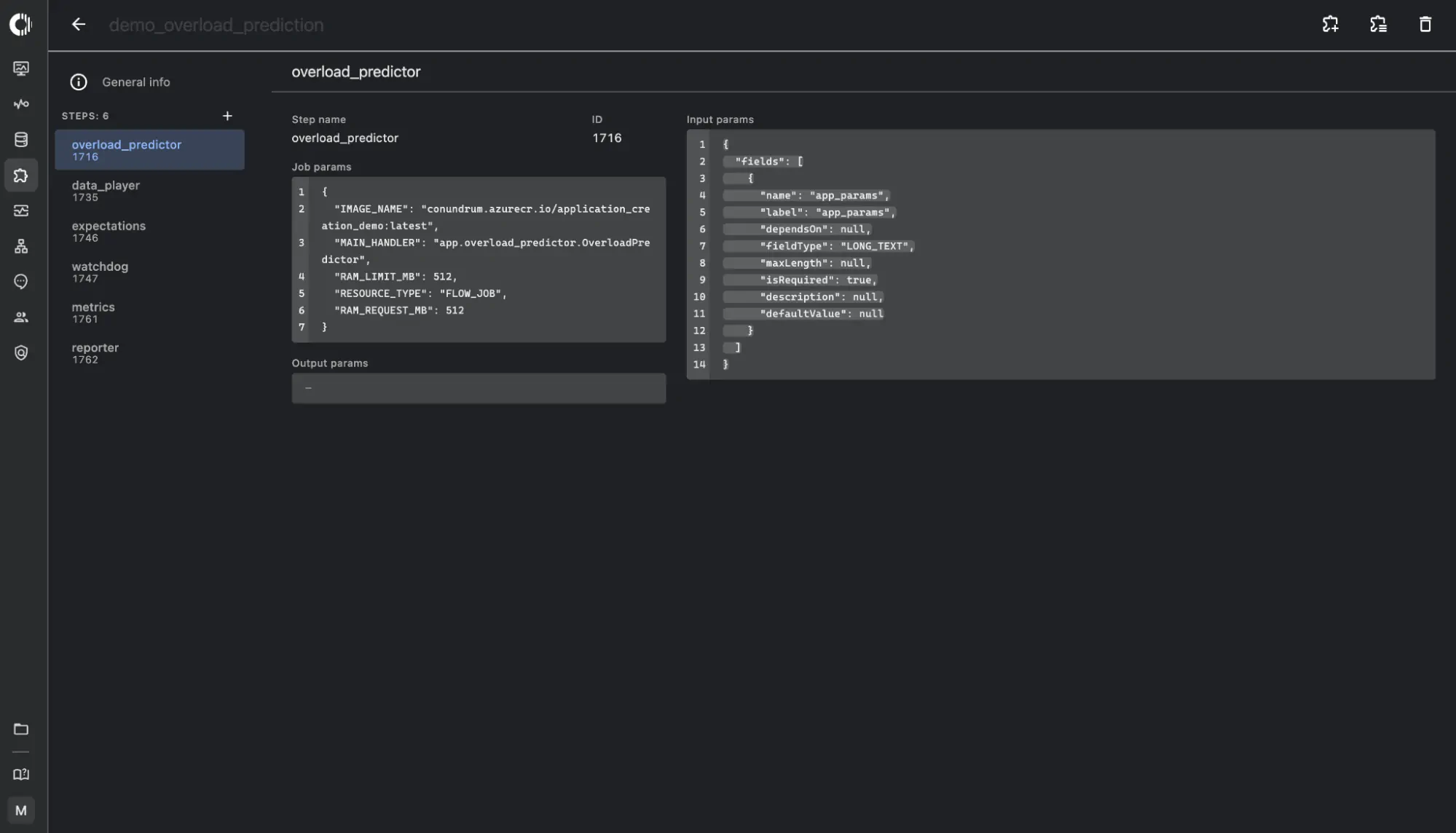Open the extension list icon in header
This screenshot has height=833, width=1456.
click(x=1377, y=24)
